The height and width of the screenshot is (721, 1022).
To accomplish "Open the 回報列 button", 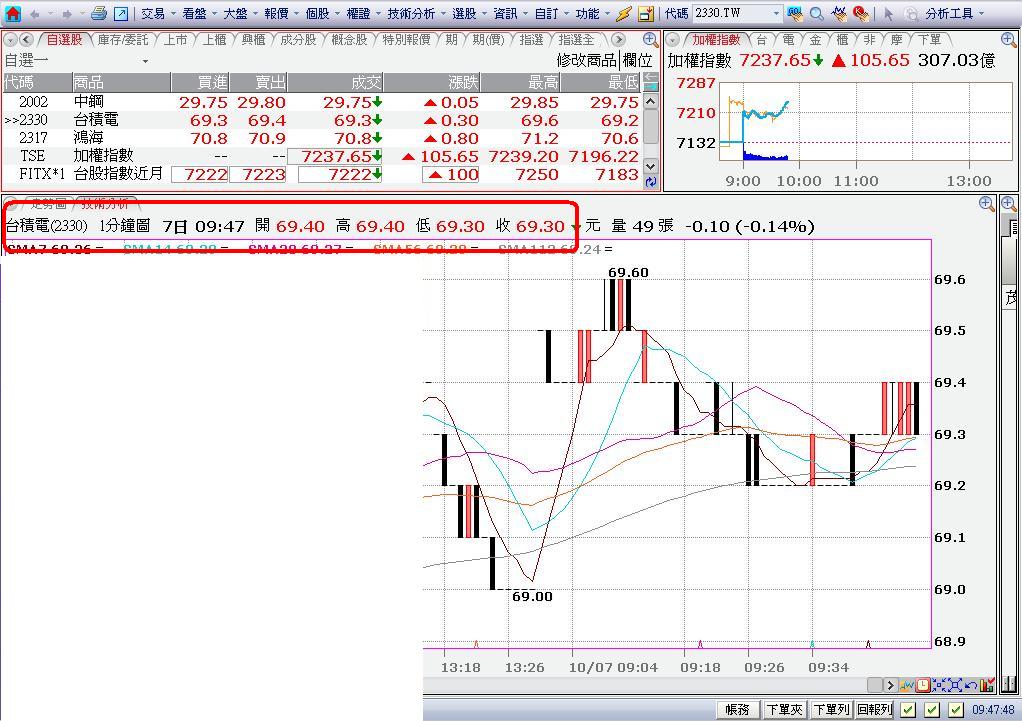I will (874, 709).
